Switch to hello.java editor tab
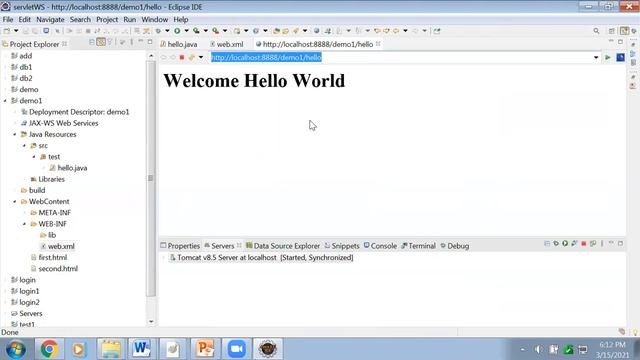Viewport: 640px width, 360px height. click(x=179, y=44)
